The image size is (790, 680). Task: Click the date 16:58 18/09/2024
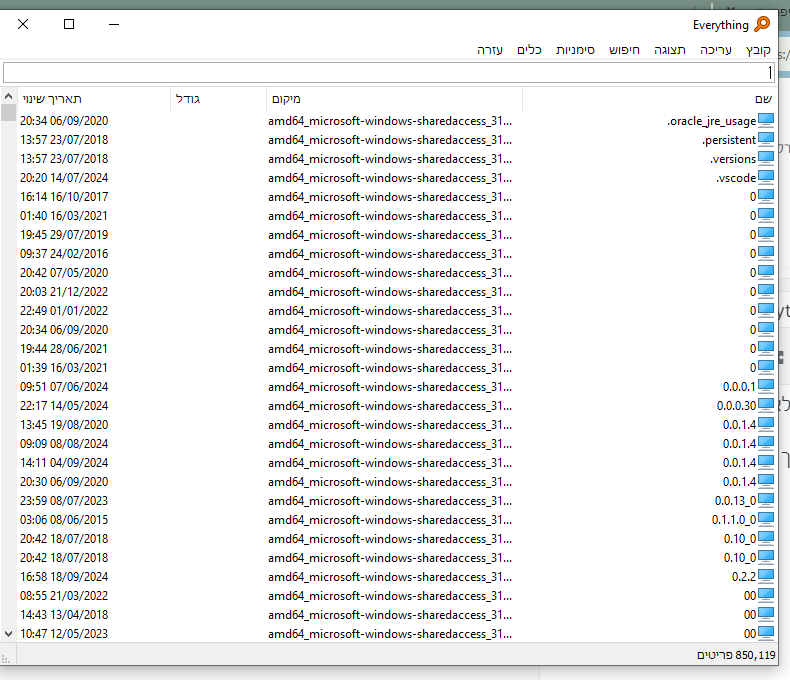click(64, 577)
